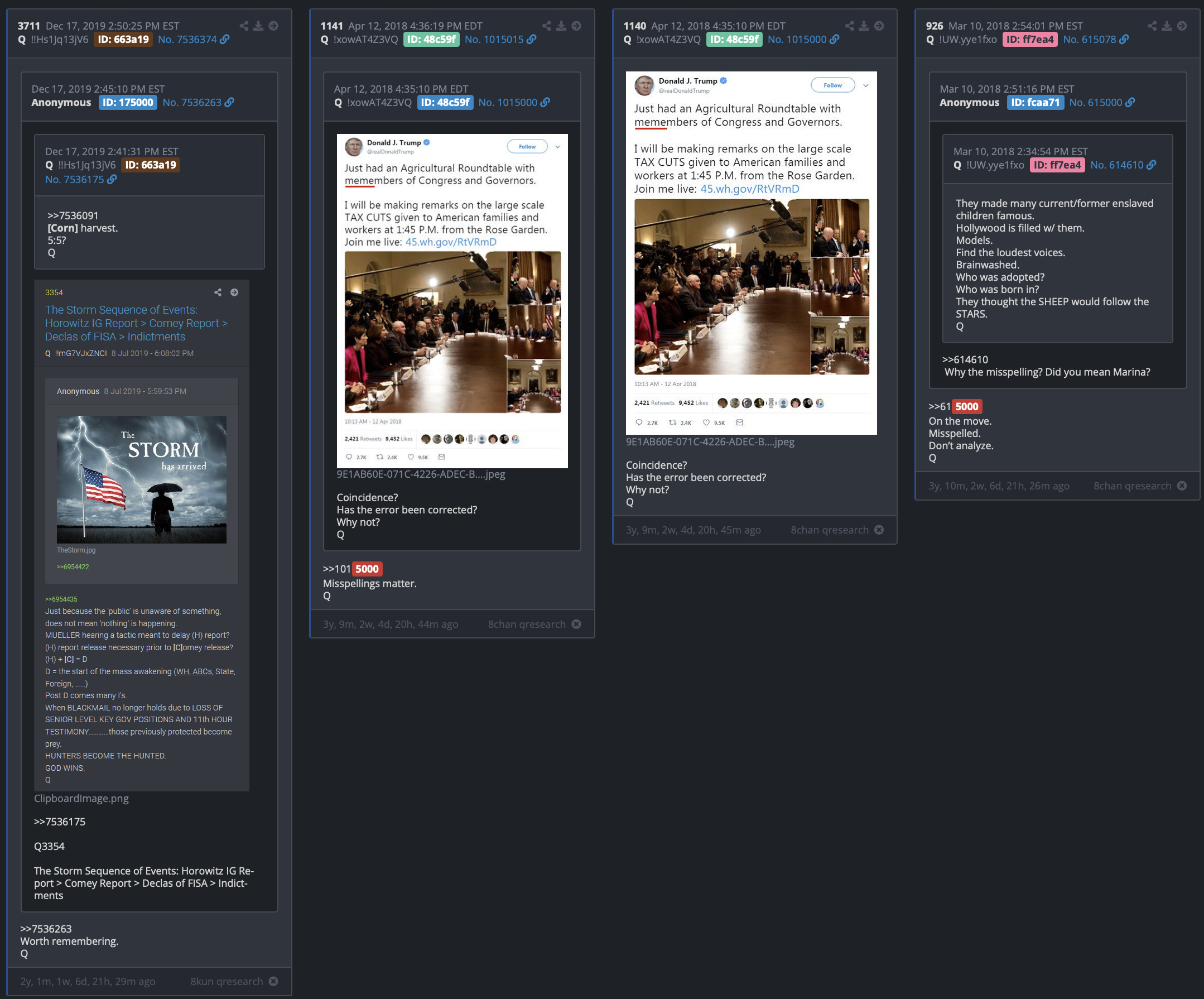Click the red 5000 highlight in post 926
This screenshot has width=1204, height=999.
[967, 407]
